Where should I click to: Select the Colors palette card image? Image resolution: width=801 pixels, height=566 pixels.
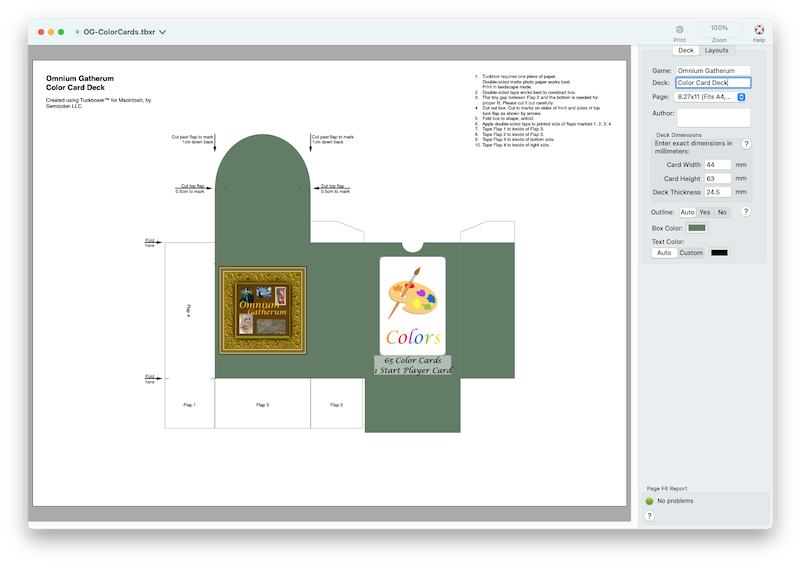[x=413, y=305]
